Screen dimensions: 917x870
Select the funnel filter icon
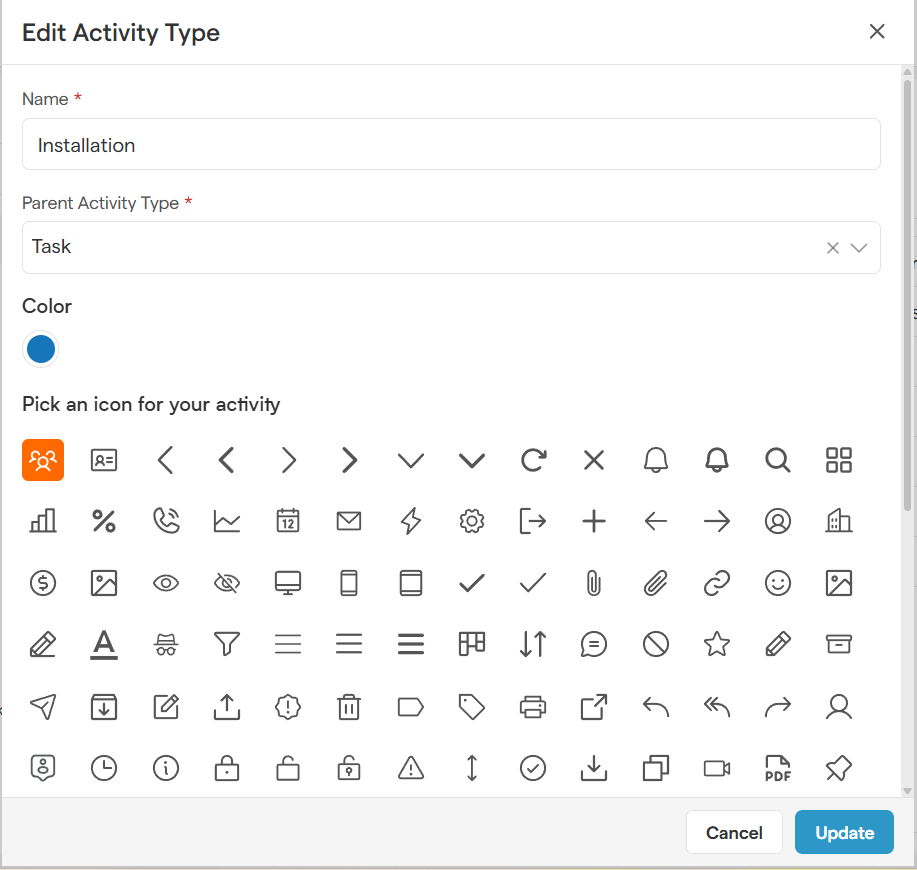pyautogui.click(x=227, y=645)
